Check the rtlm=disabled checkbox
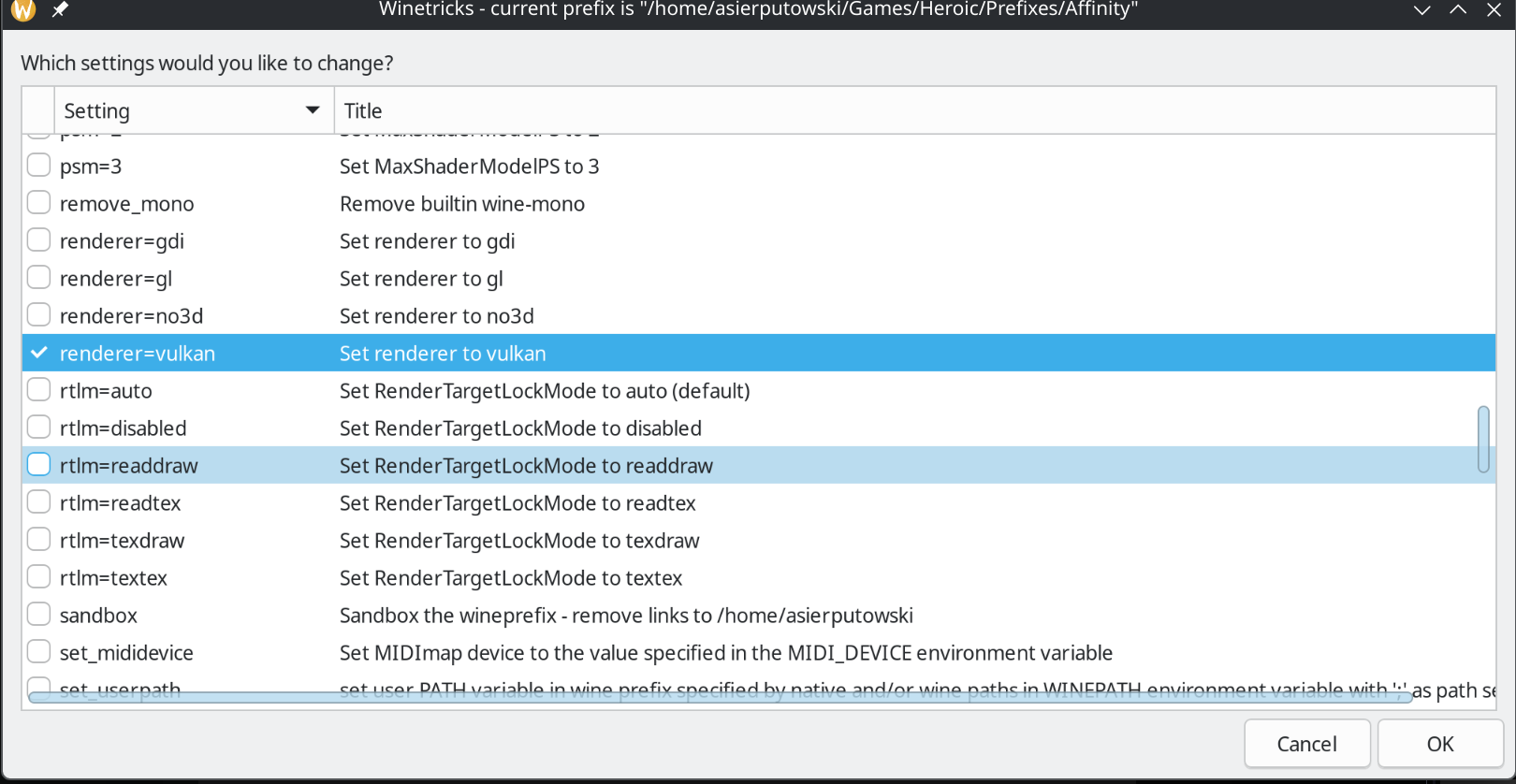This screenshot has width=1516, height=784. pyautogui.click(x=38, y=428)
